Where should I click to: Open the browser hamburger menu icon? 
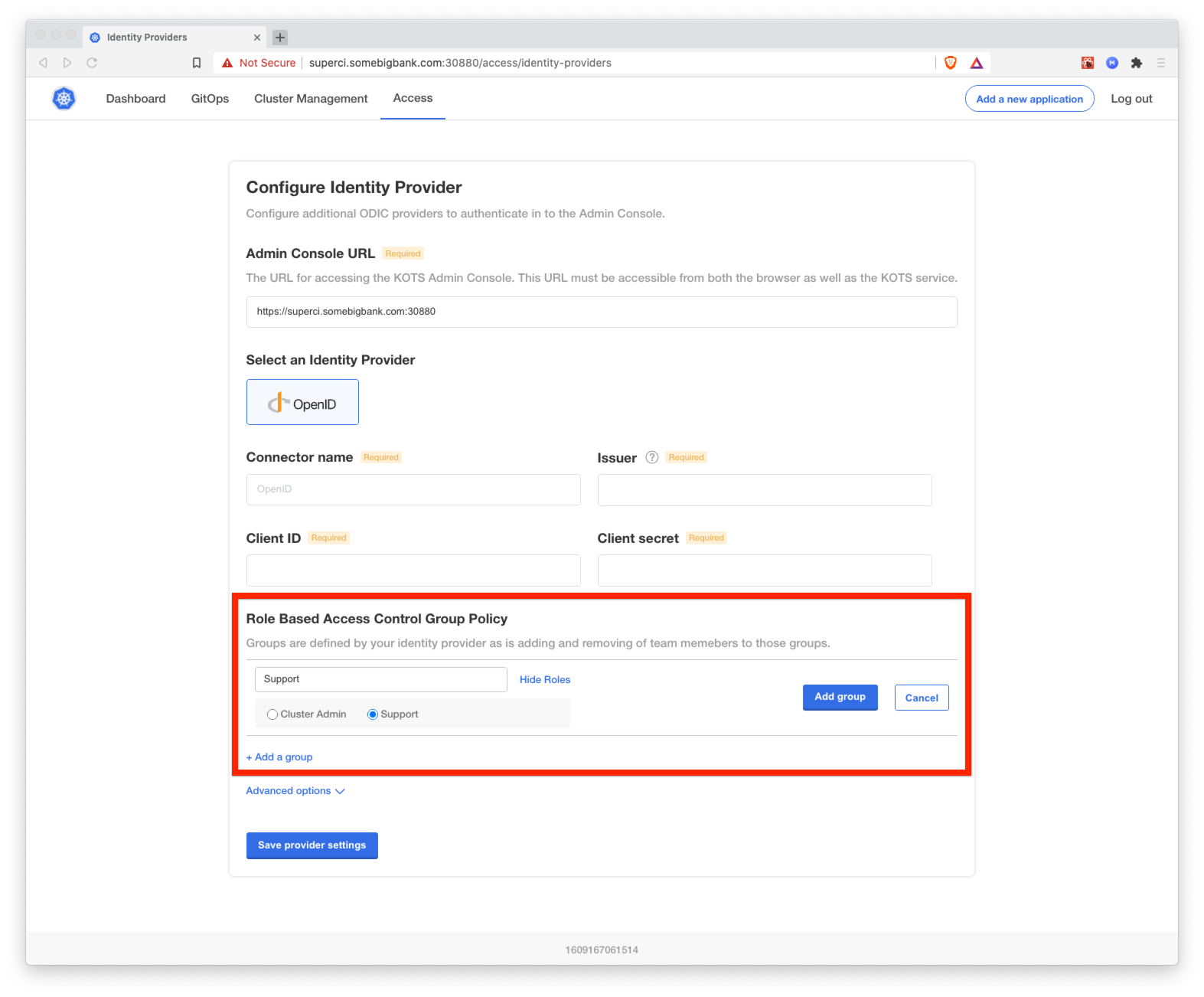pyautogui.click(x=1160, y=63)
